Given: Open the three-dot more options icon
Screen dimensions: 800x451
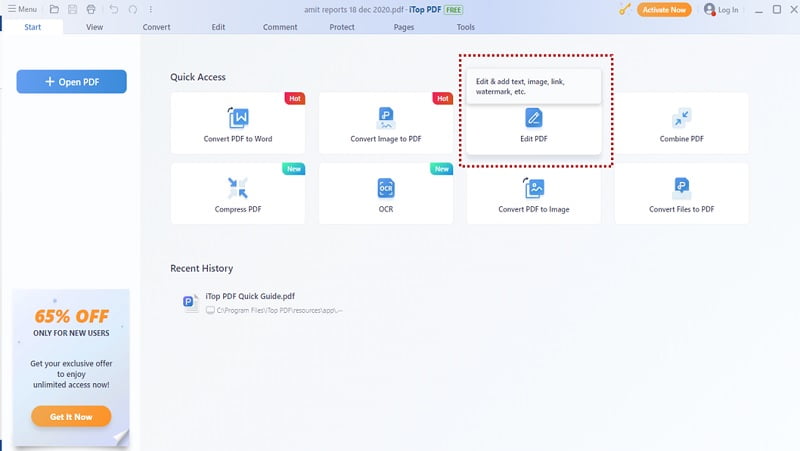Looking at the screenshot, I should 151,9.
